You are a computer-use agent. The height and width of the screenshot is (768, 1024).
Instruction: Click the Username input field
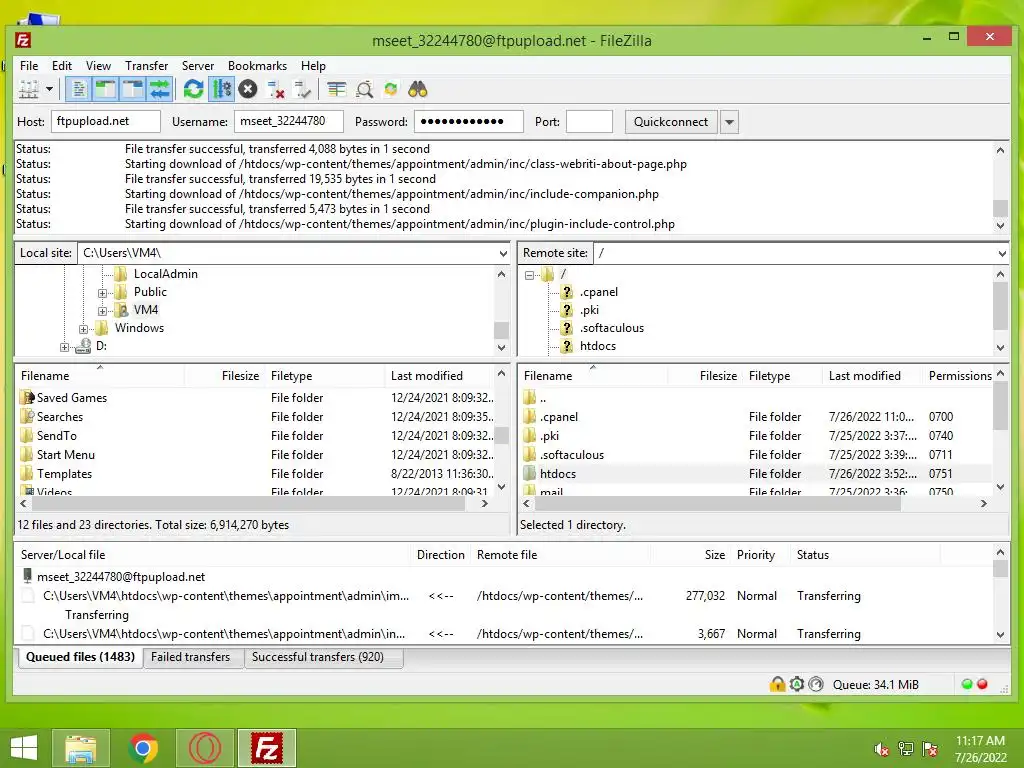[289, 121]
